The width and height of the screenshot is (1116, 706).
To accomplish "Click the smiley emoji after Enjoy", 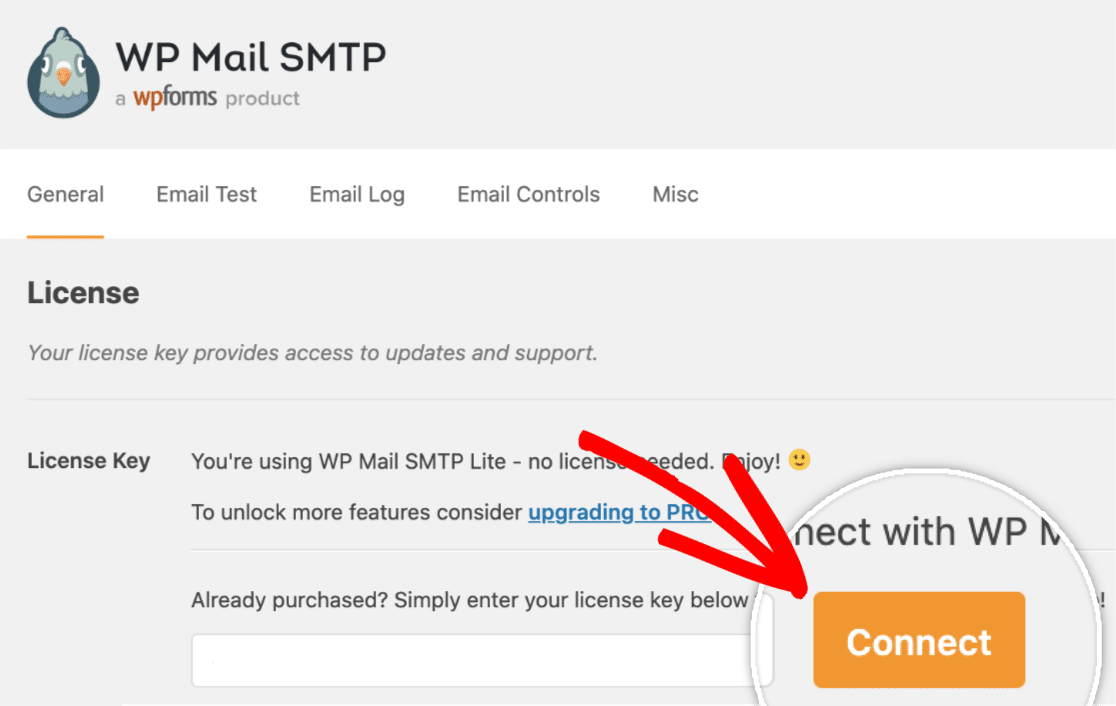I will pyautogui.click(x=799, y=460).
